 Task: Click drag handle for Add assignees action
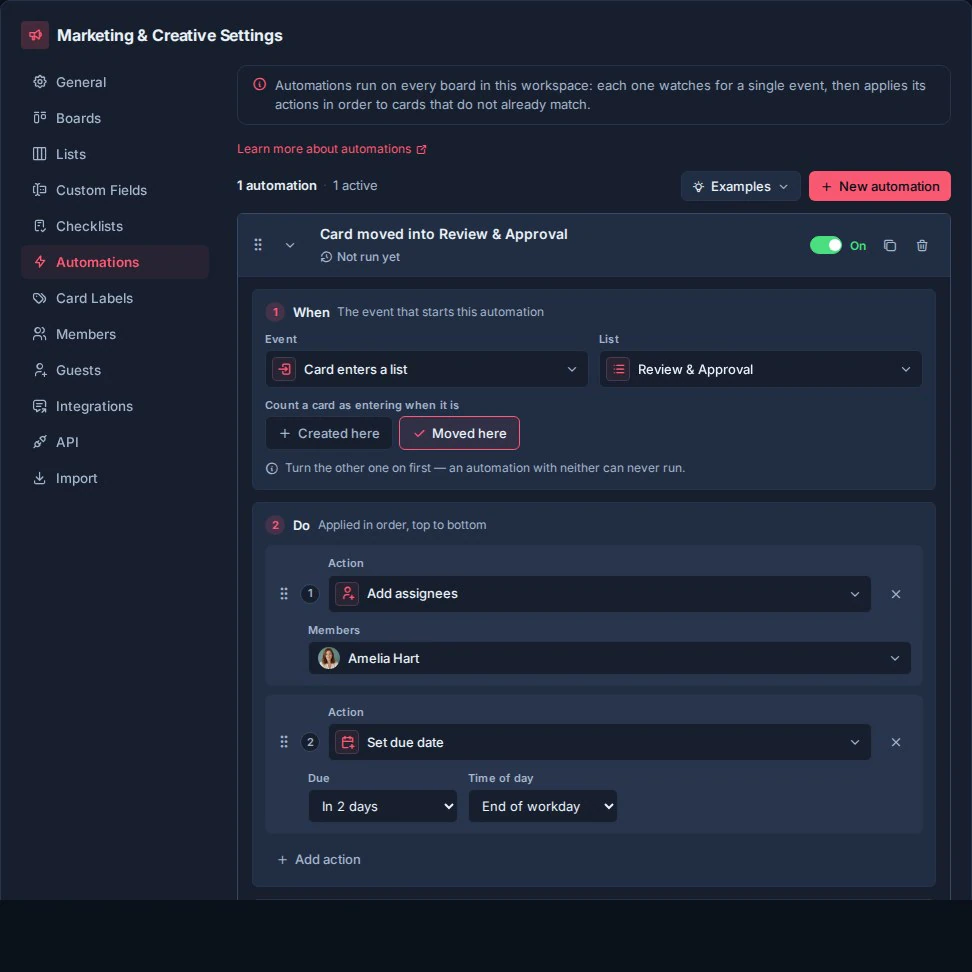pyautogui.click(x=284, y=594)
